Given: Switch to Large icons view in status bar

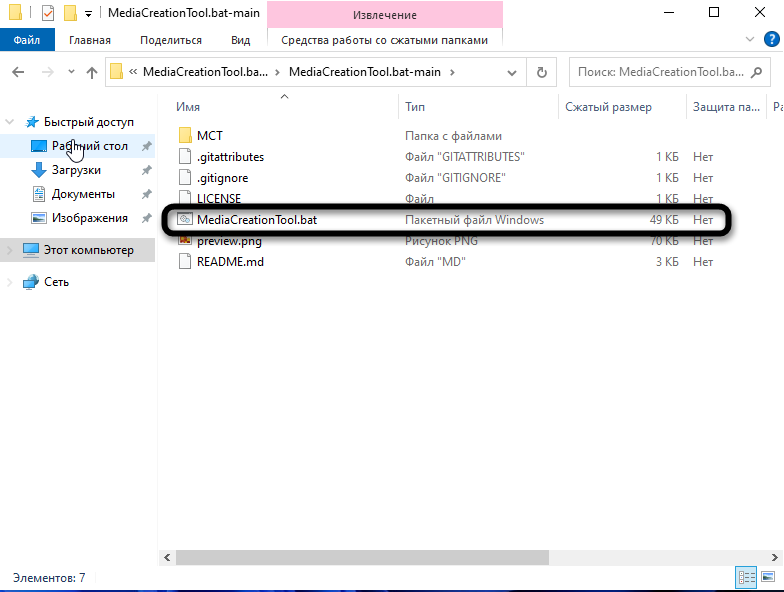Looking at the screenshot, I should (768, 578).
